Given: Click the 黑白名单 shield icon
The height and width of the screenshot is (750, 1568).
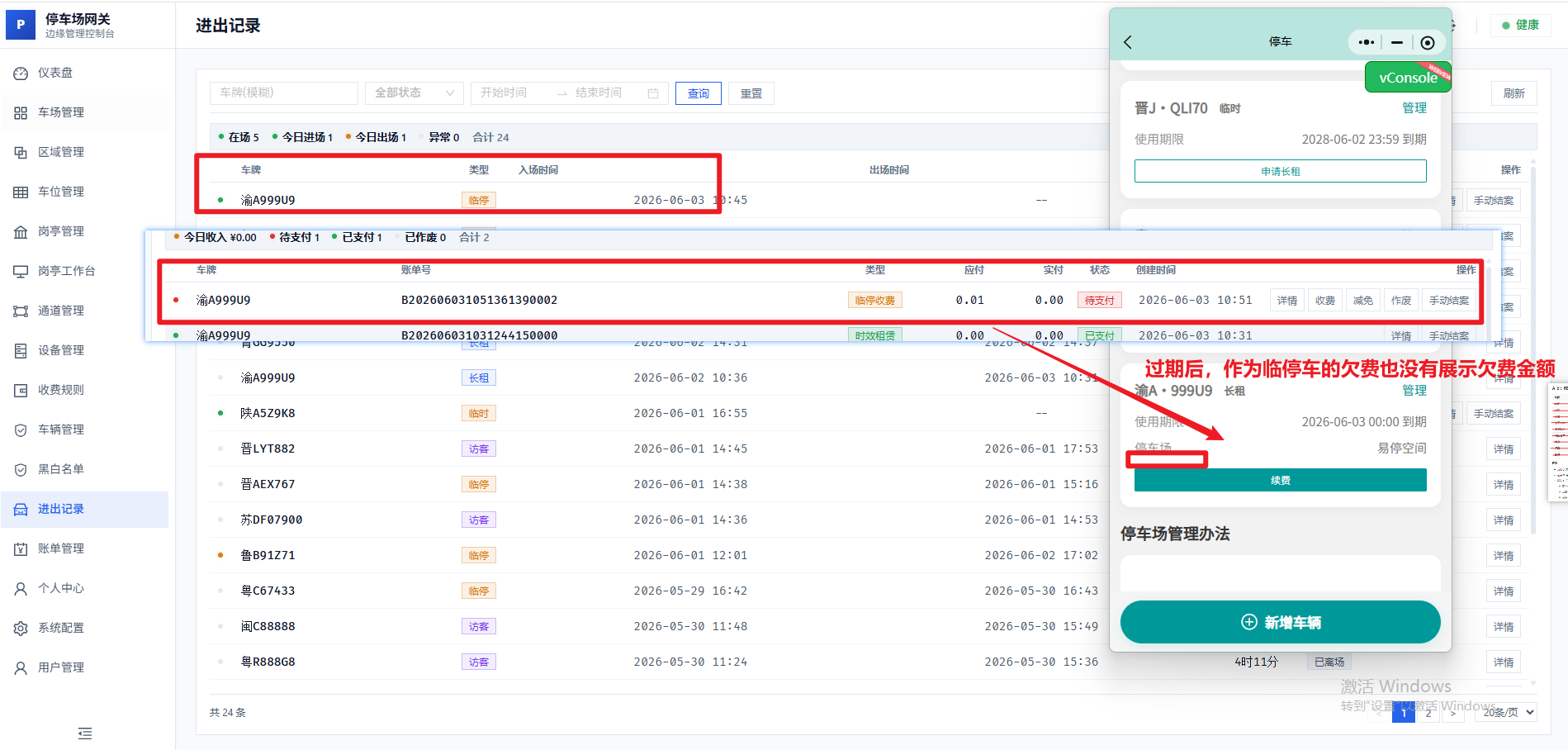Looking at the screenshot, I should (x=21, y=469).
